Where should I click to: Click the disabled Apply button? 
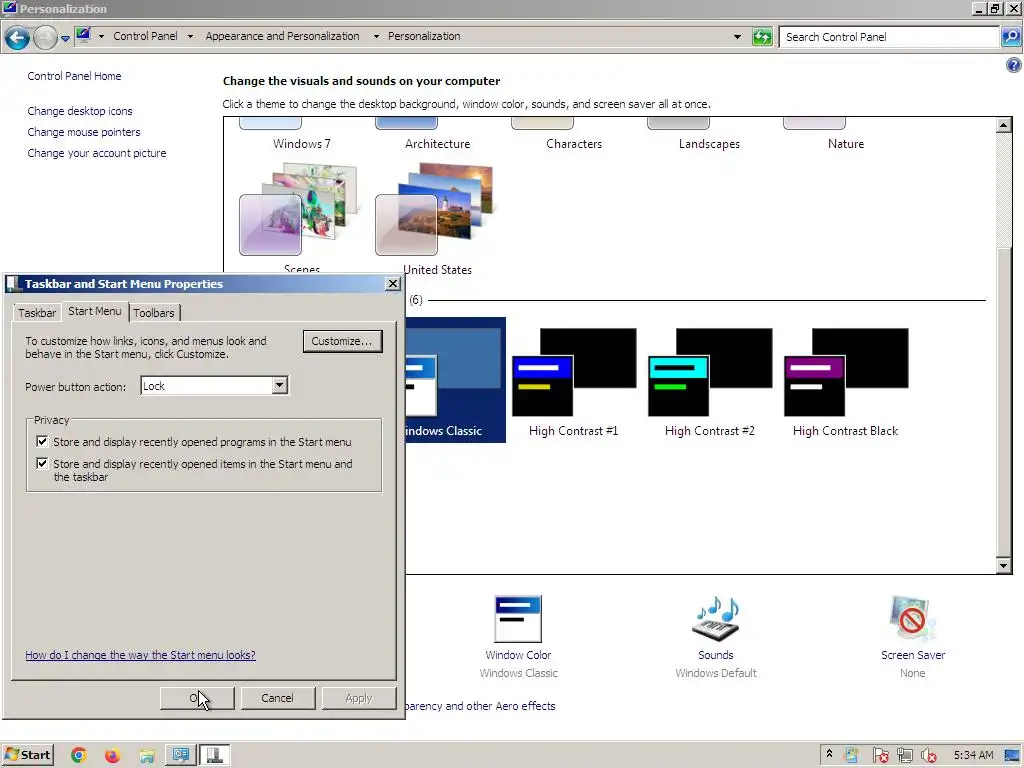click(359, 698)
